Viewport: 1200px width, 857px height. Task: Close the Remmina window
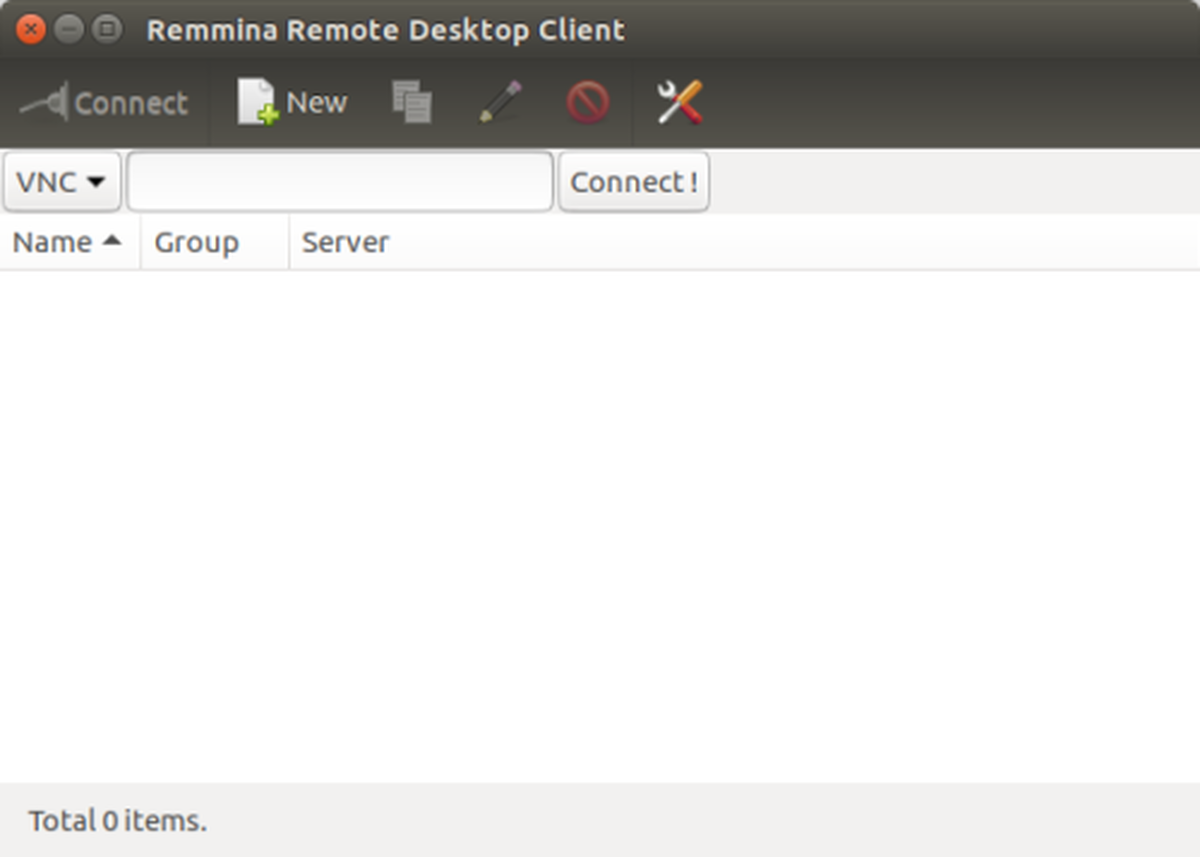[x=31, y=29]
